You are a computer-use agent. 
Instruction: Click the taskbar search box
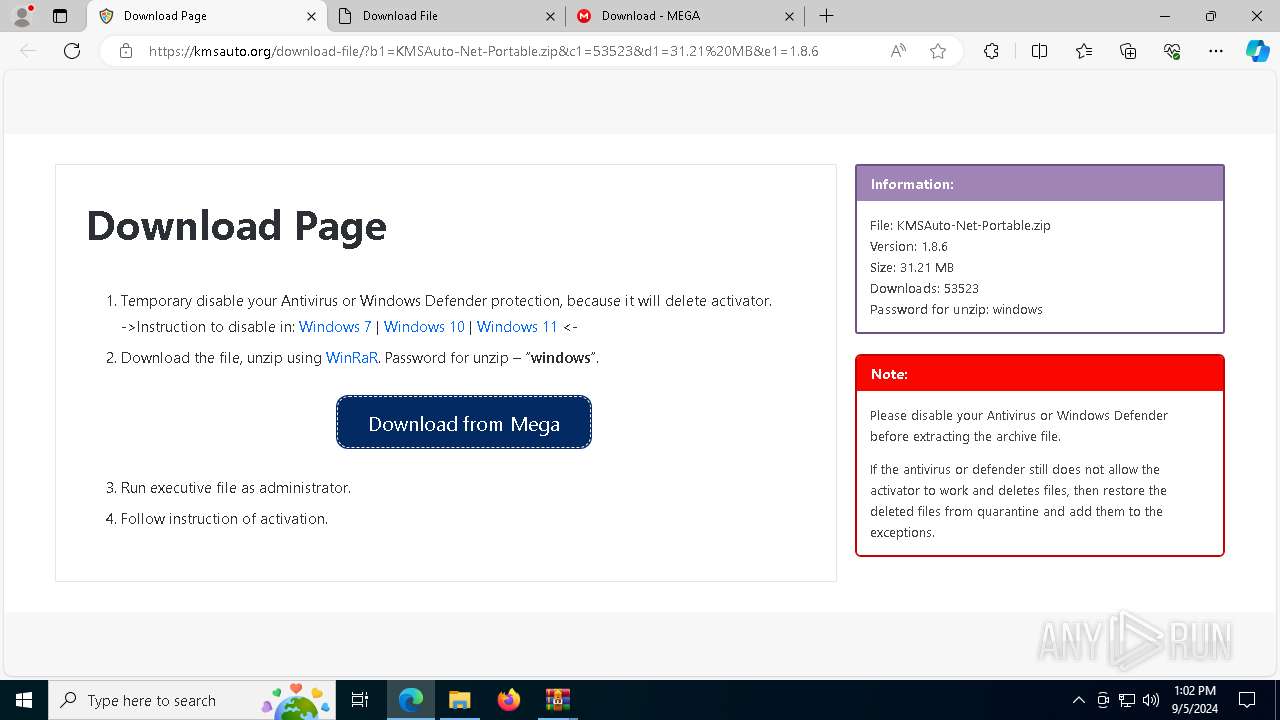point(191,700)
